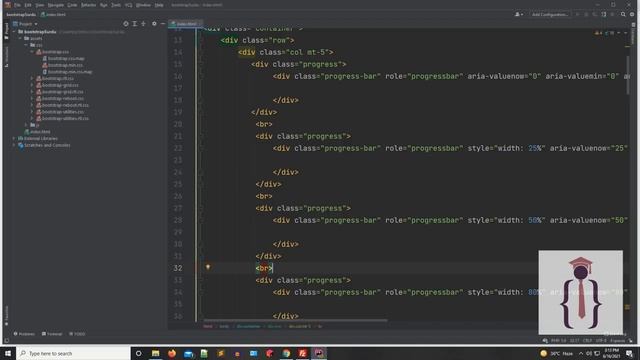Open the Problems tool window
Image resolution: width=640 pixels, height=360 pixels.
click(x=24, y=334)
